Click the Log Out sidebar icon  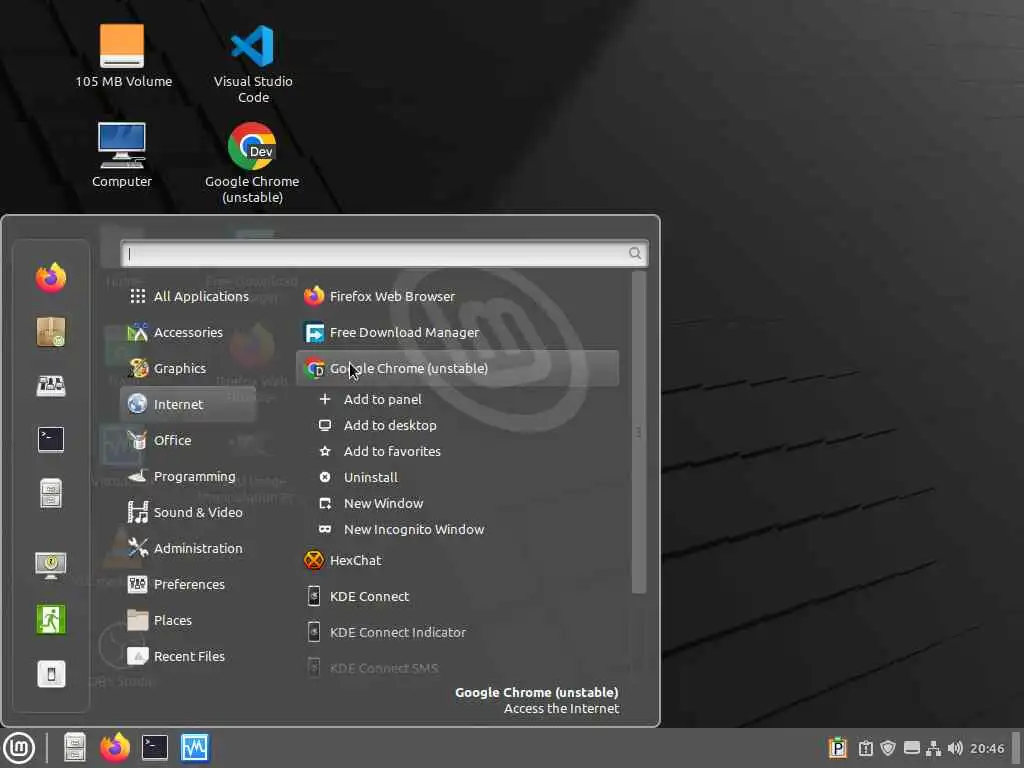tap(51, 619)
